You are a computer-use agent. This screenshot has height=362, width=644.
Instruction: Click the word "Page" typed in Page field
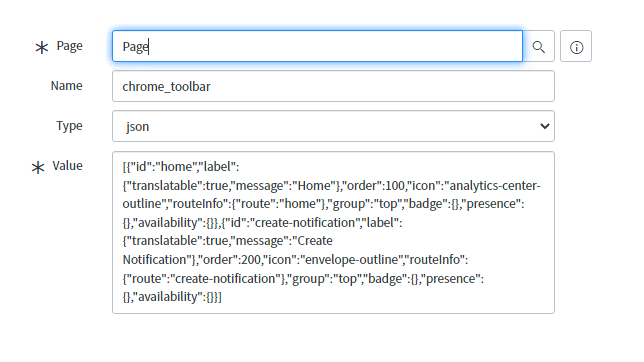coord(136,47)
